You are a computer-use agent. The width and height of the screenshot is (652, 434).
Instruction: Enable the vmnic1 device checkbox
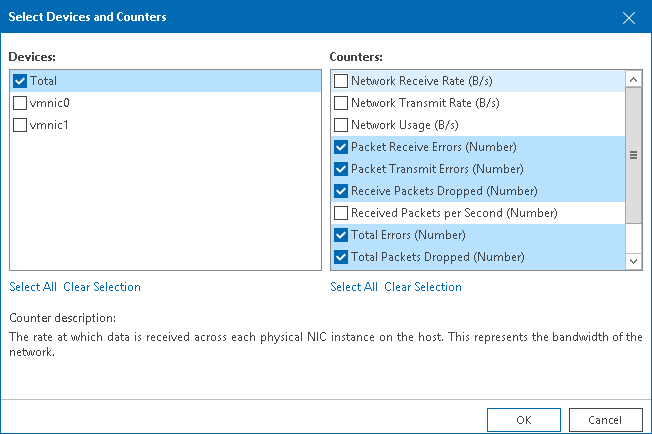(20, 125)
